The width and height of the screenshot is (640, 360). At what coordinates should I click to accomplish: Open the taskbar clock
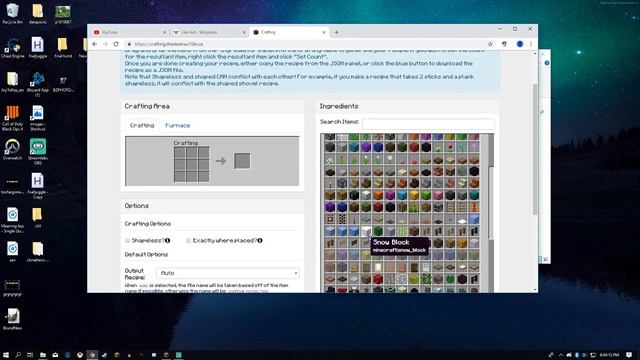pos(609,355)
